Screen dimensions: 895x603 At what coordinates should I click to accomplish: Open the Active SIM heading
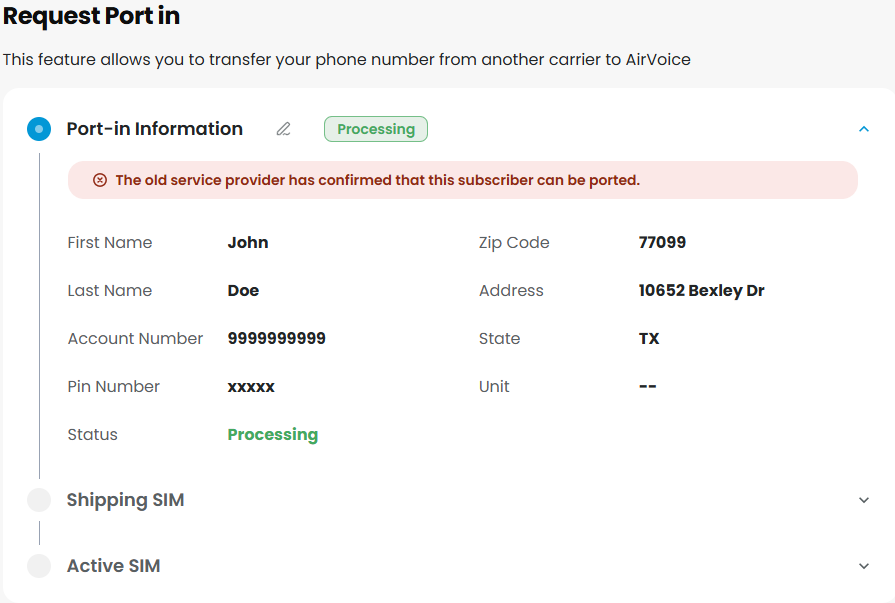click(x=114, y=566)
